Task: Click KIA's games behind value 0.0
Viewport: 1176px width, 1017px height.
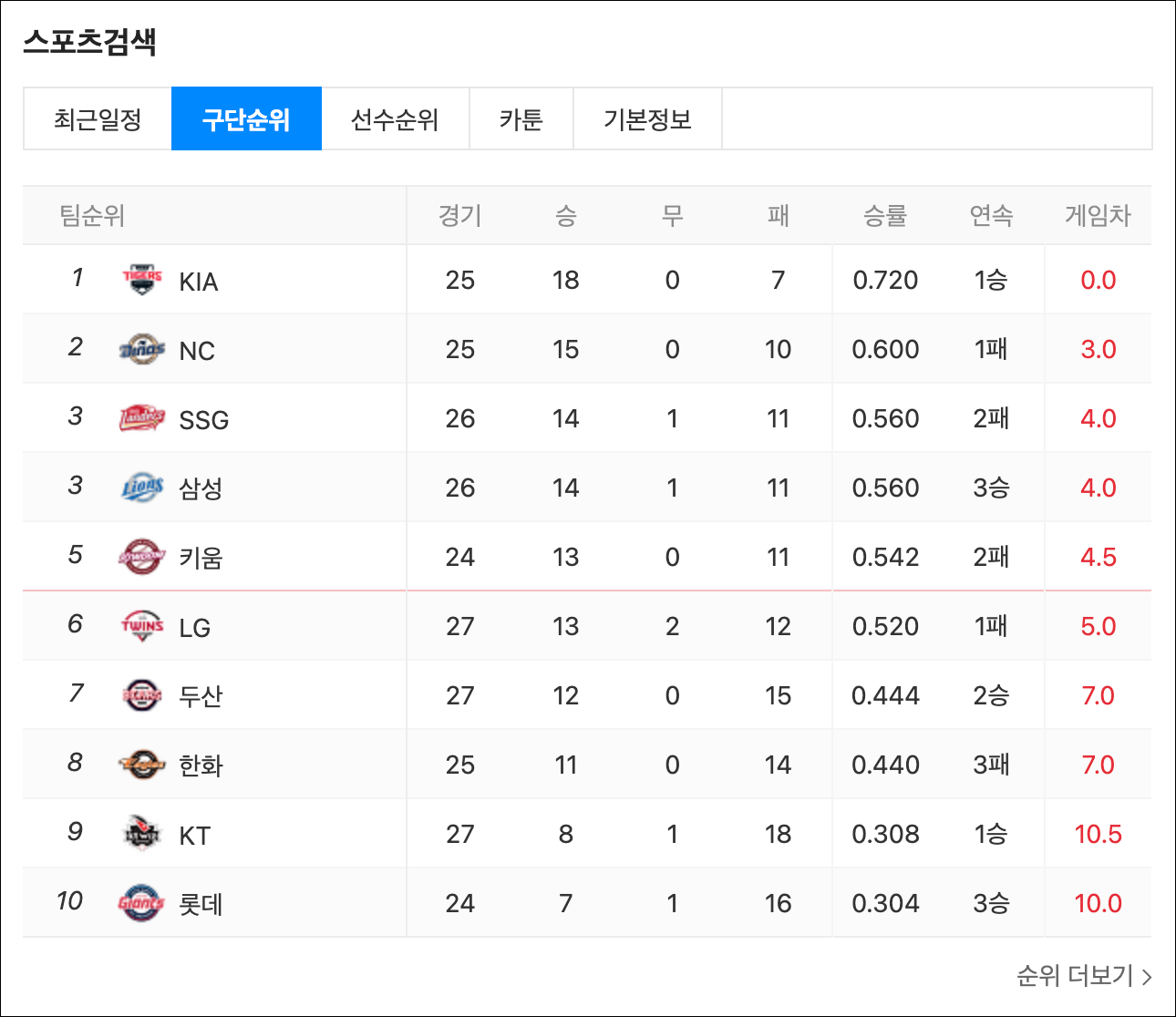Action: (x=1098, y=280)
